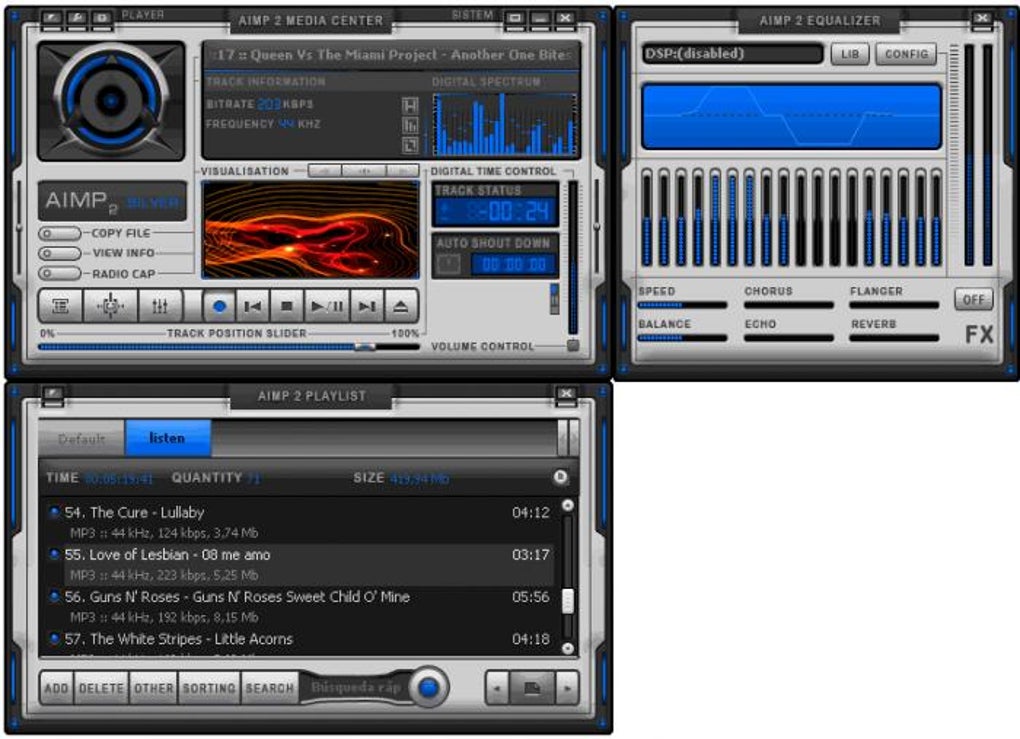Screen dimensions: 1020x739
Task: Switch to the listen playlist tab
Action: pyautogui.click(x=167, y=438)
